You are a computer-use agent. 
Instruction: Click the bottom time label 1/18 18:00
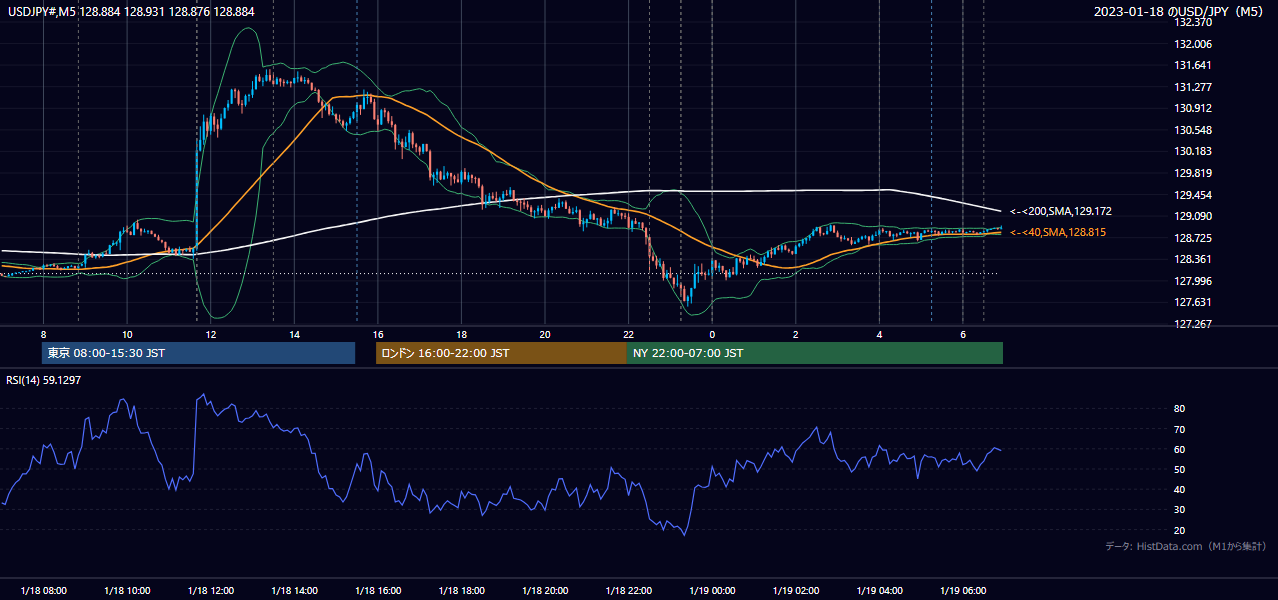click(461, 590)
